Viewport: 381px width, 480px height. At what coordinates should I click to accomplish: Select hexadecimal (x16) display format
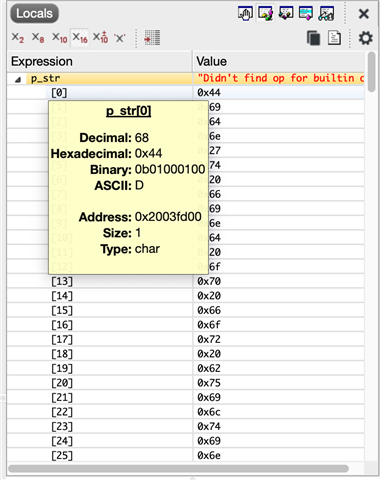coord(80,38)
